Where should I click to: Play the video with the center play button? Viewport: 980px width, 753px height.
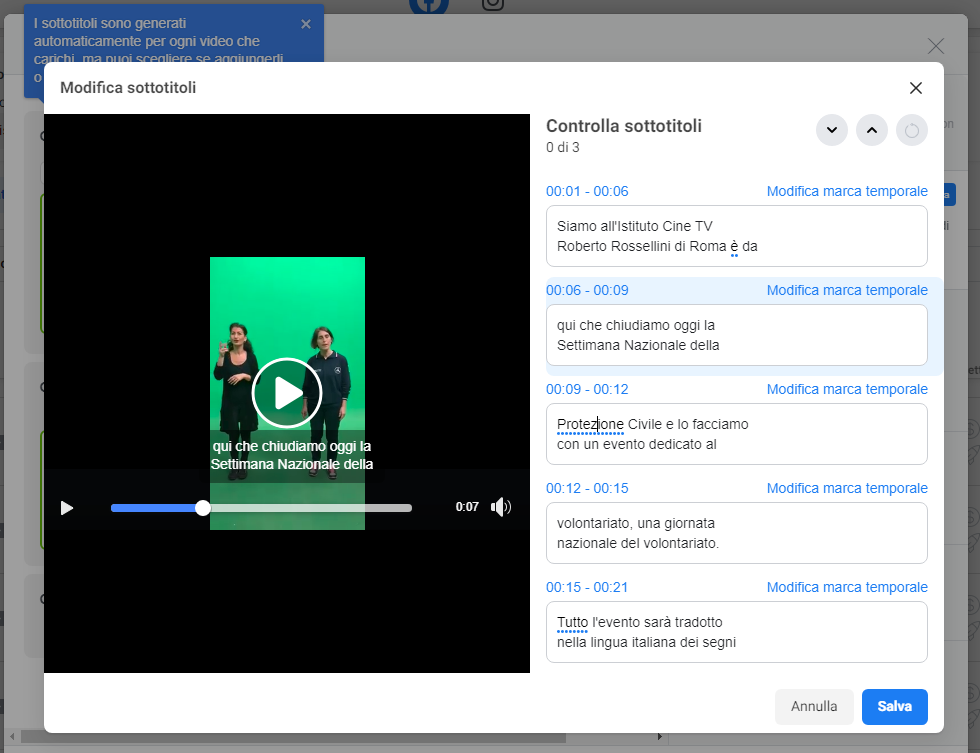287,393
